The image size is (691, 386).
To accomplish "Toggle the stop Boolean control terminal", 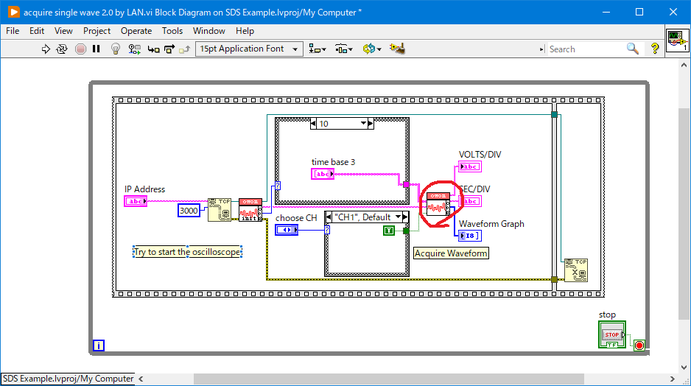I will [612, 335].
